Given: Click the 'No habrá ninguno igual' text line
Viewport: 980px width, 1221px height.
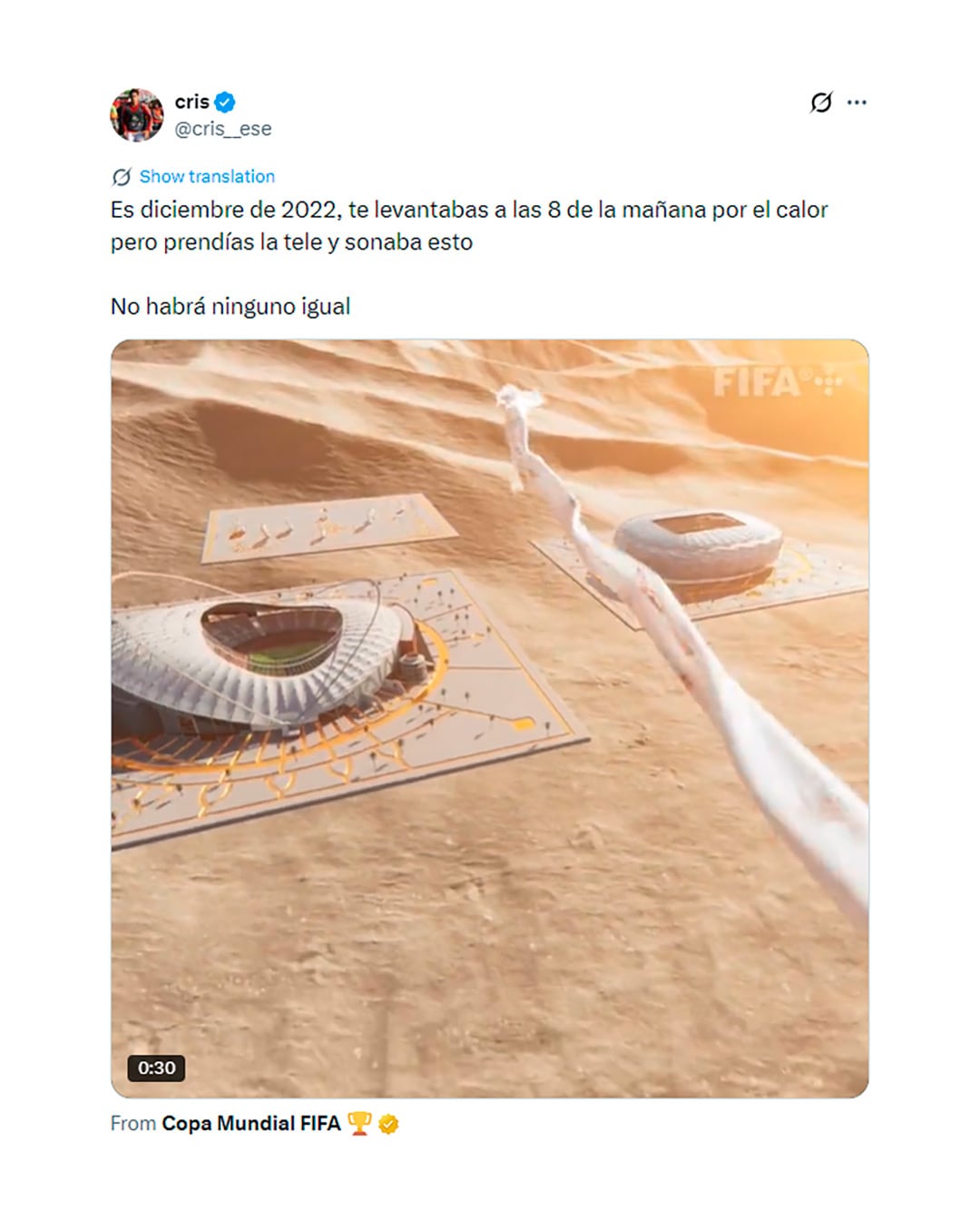Looking at the screenshot, I should [x=230, y=306].
